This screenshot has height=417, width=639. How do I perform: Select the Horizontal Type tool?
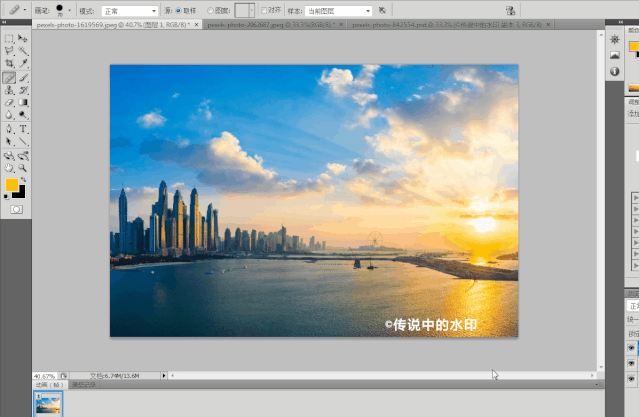pyautogui.click(x=23, y=129)
